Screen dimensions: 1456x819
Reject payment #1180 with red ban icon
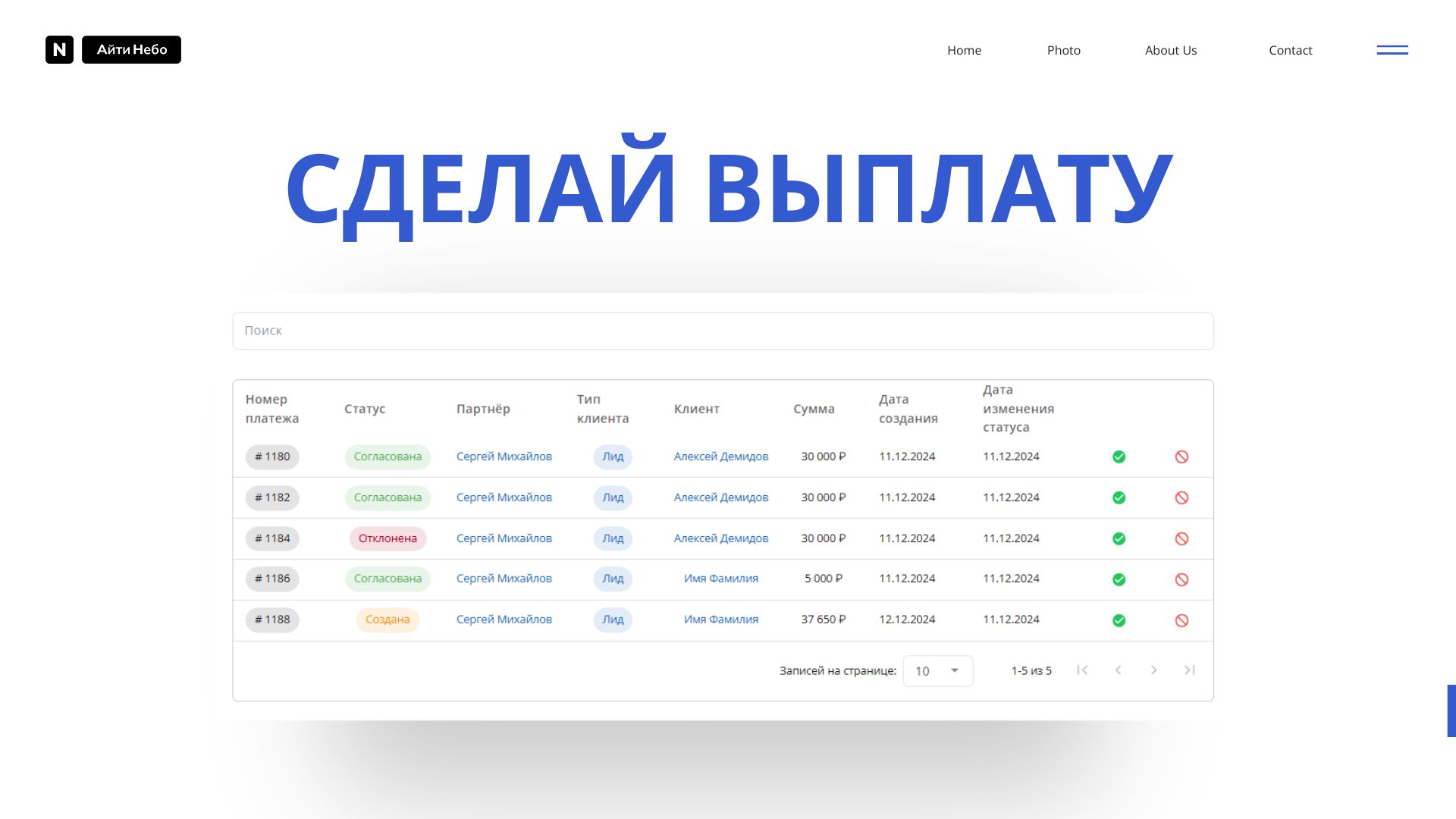click(x=1181, y=457)
